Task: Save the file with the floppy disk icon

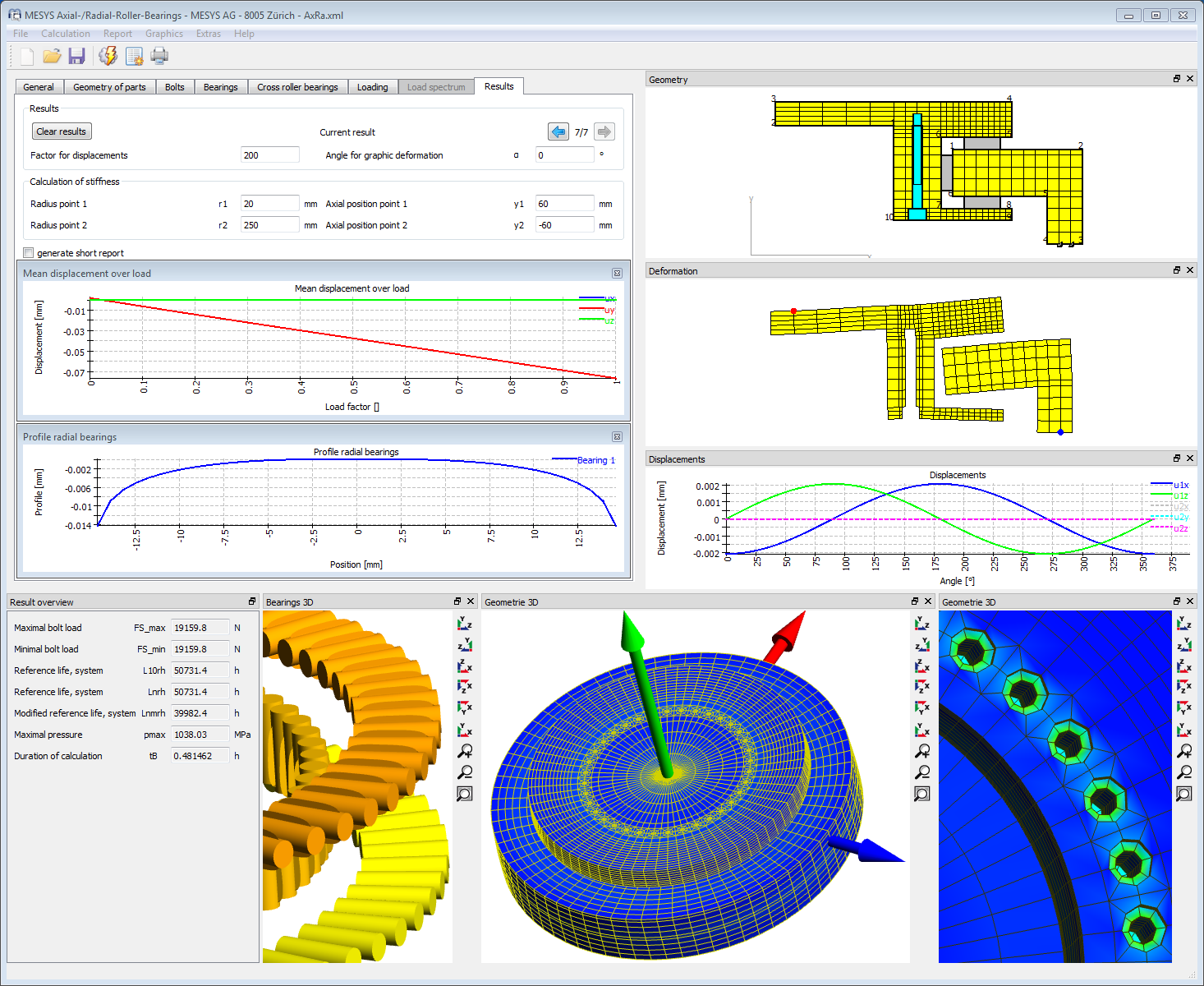Action: (x=76, y=56)
